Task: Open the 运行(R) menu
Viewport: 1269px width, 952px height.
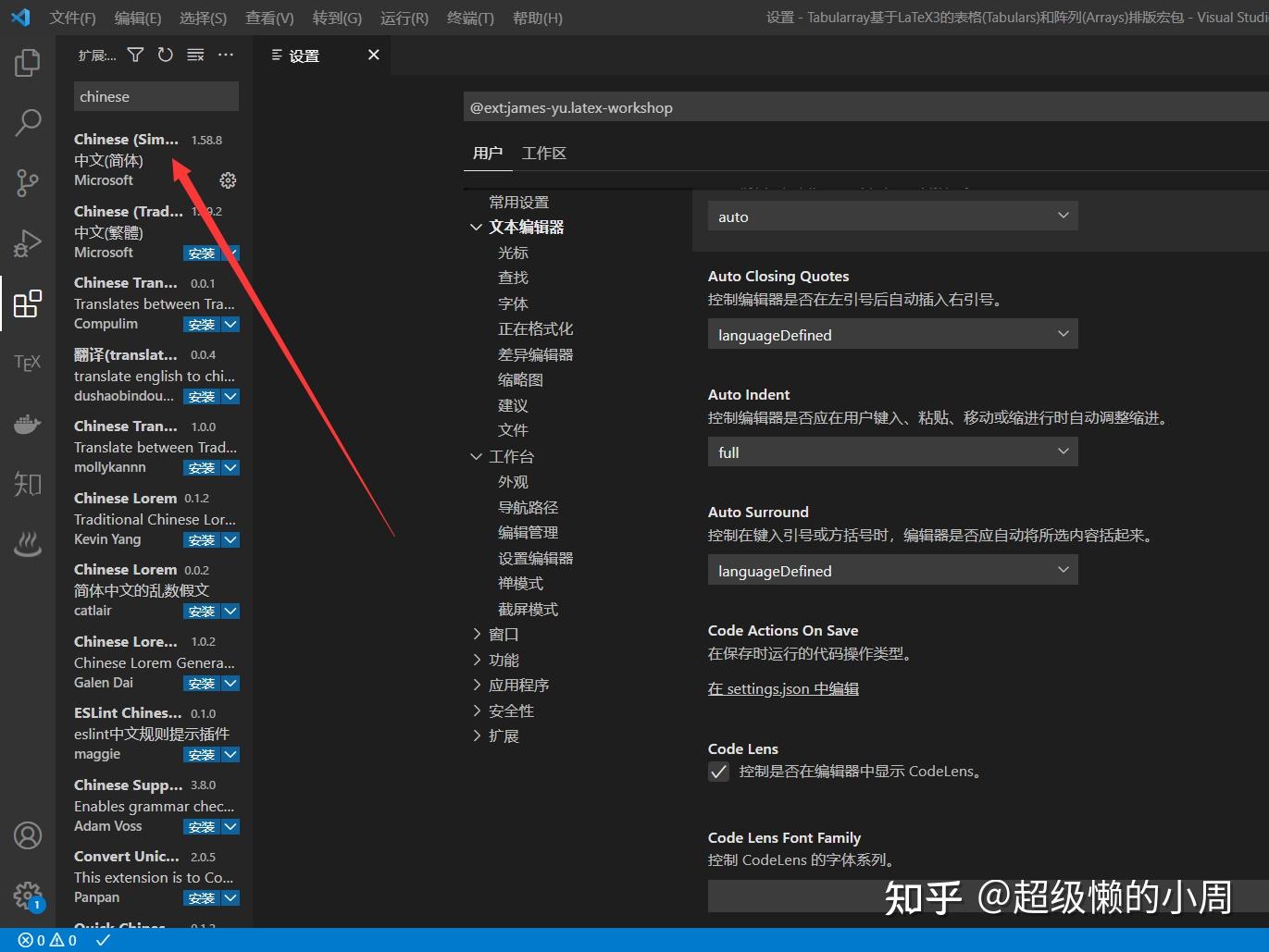Action: [x=404, y=17]
